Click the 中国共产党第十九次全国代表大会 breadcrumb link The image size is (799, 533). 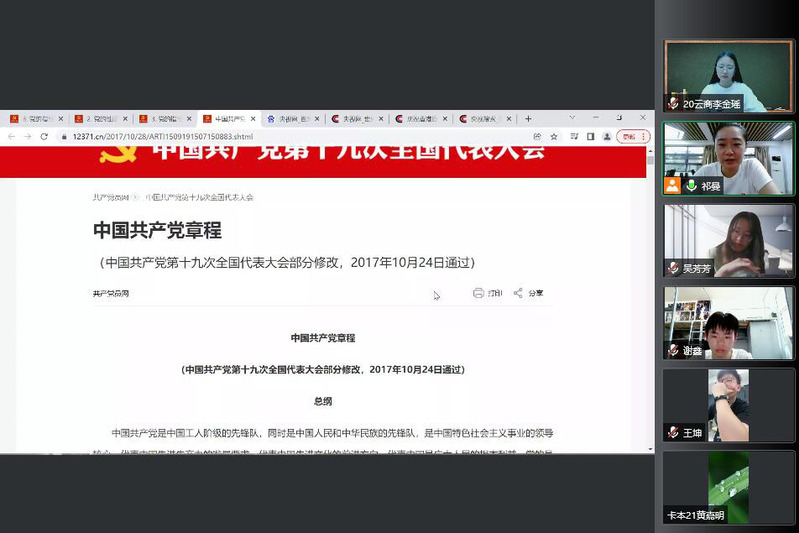click(199, 197)
